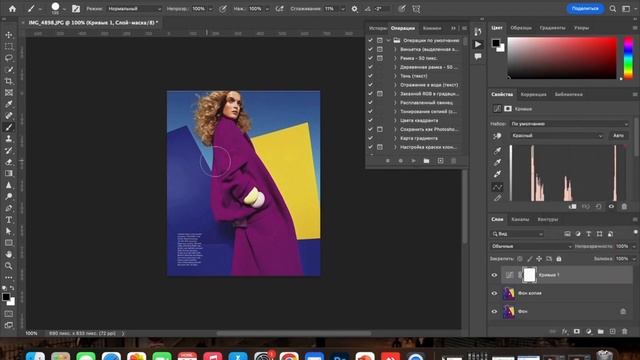This screenshot has width=640, height=360.
Task: Open the brush settings panel icon
Action: pos(76,9)
